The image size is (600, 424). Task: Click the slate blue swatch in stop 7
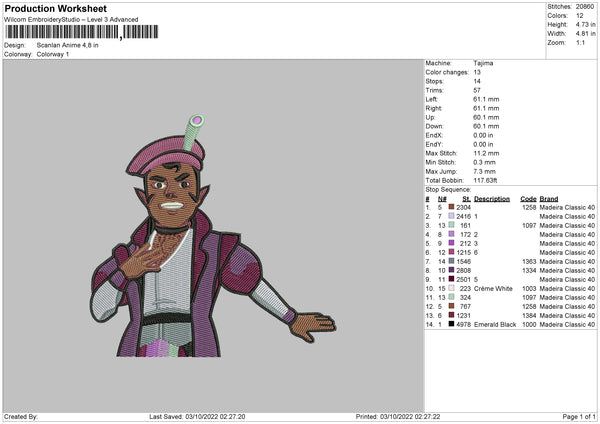(452, 261)
